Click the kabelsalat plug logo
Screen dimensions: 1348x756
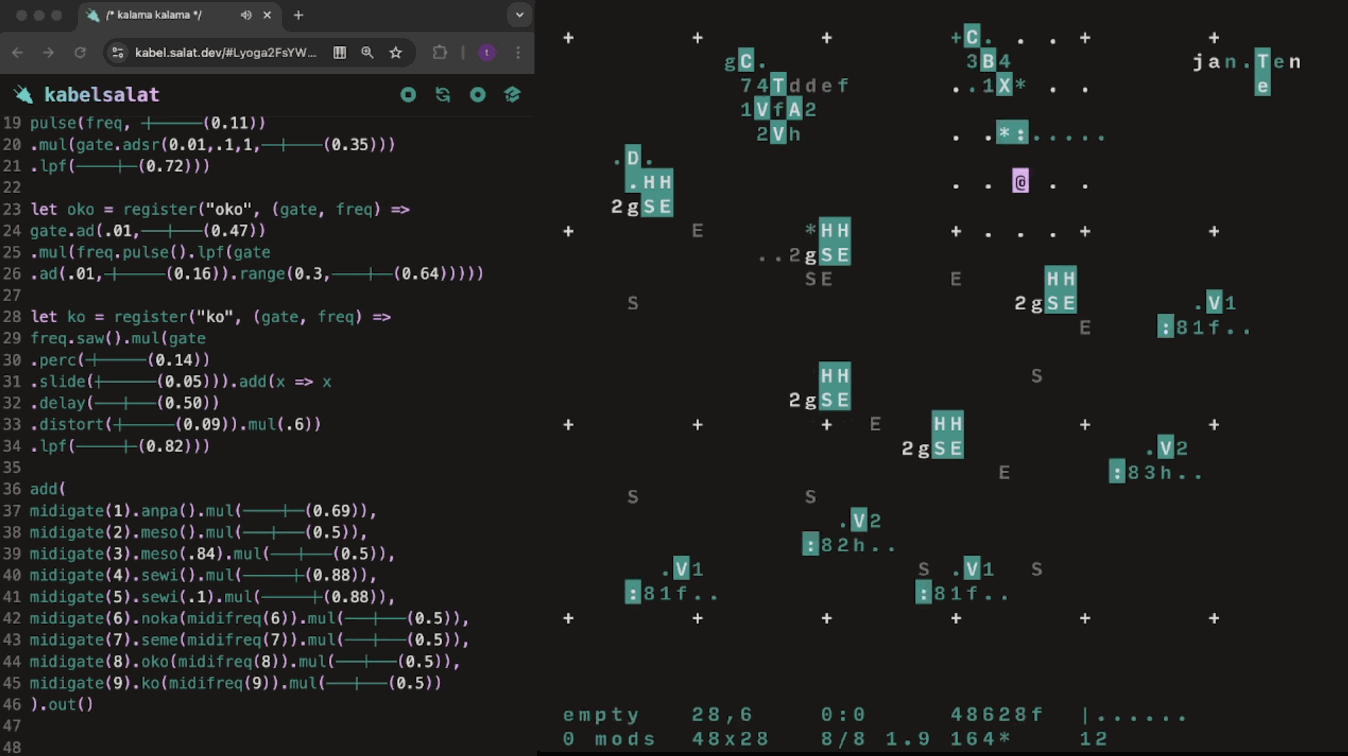click(x=23, y=95)
